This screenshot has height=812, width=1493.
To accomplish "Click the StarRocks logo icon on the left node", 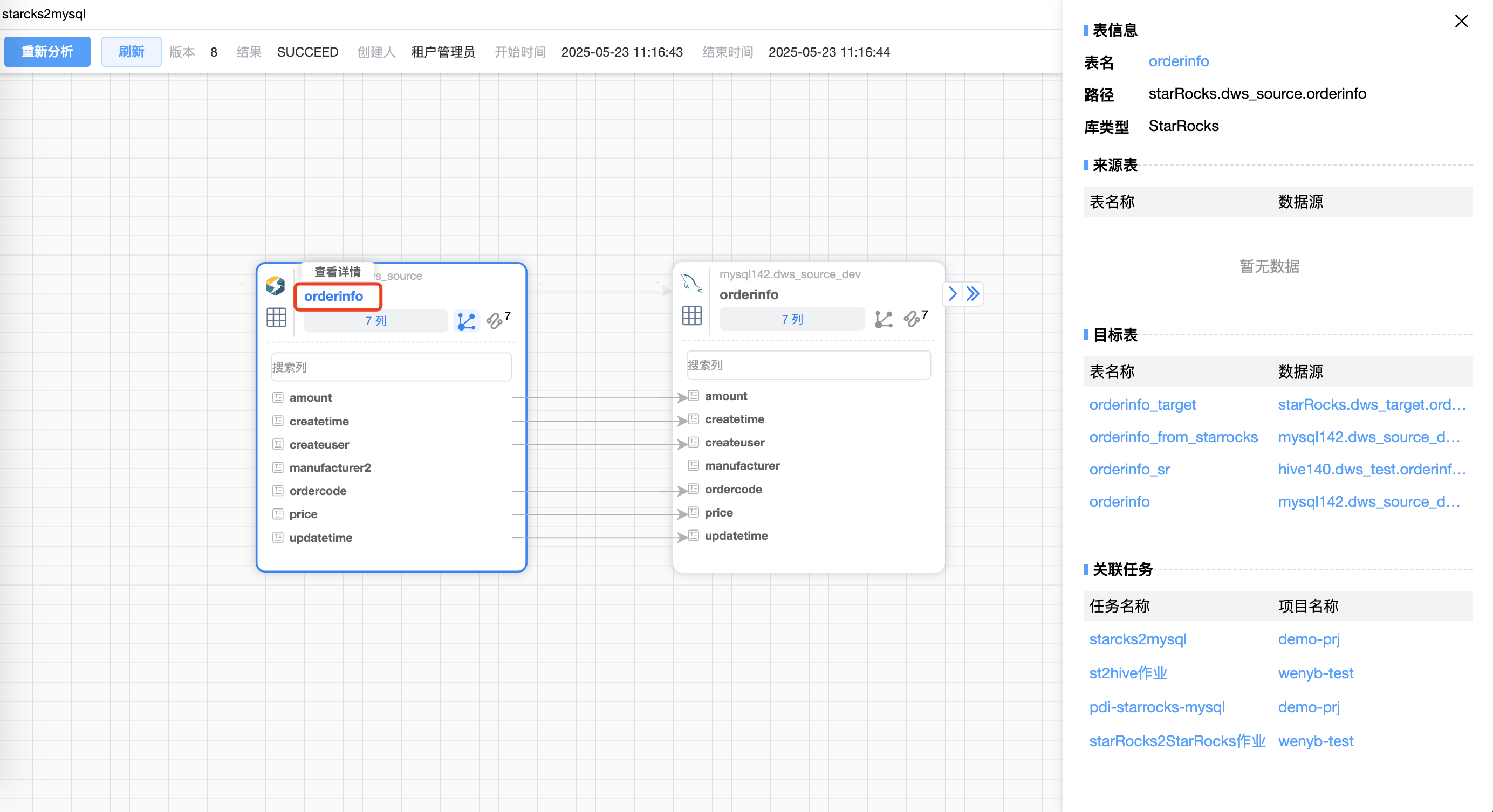I will pos(275,286).
